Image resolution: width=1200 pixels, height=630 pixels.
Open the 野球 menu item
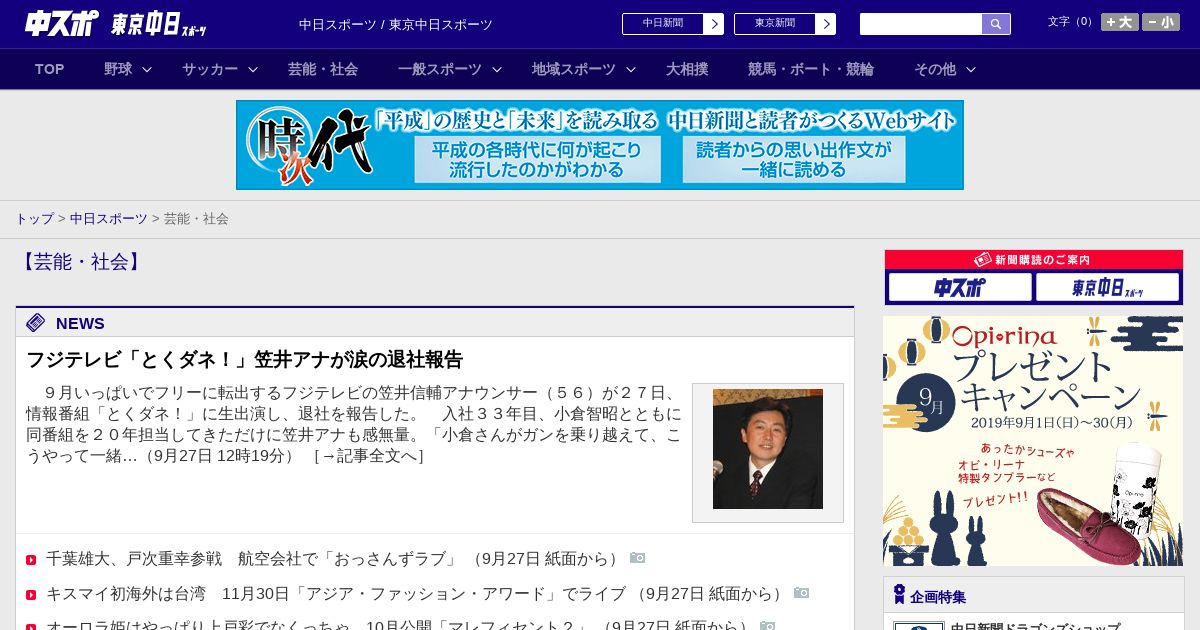pos(118,69)
